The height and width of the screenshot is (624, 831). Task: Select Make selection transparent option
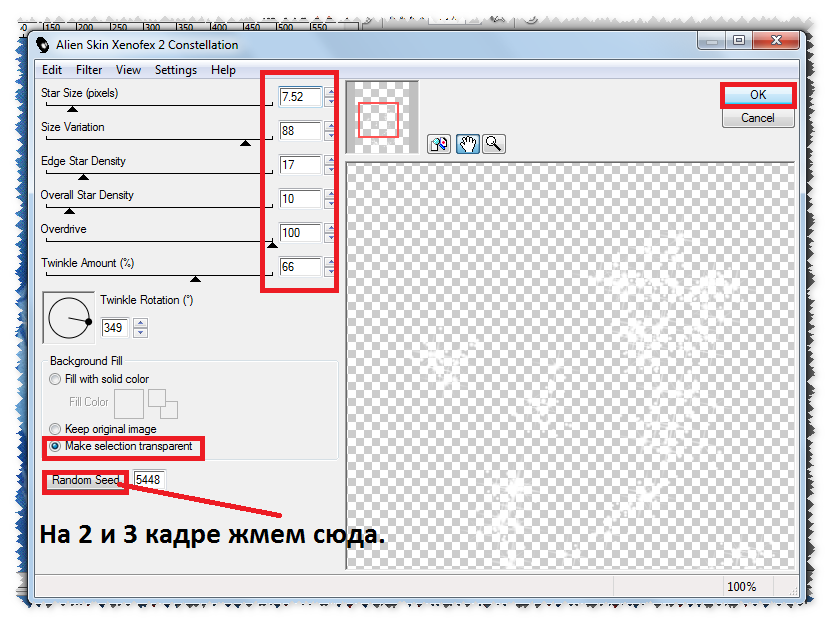[x=121, y=446]
